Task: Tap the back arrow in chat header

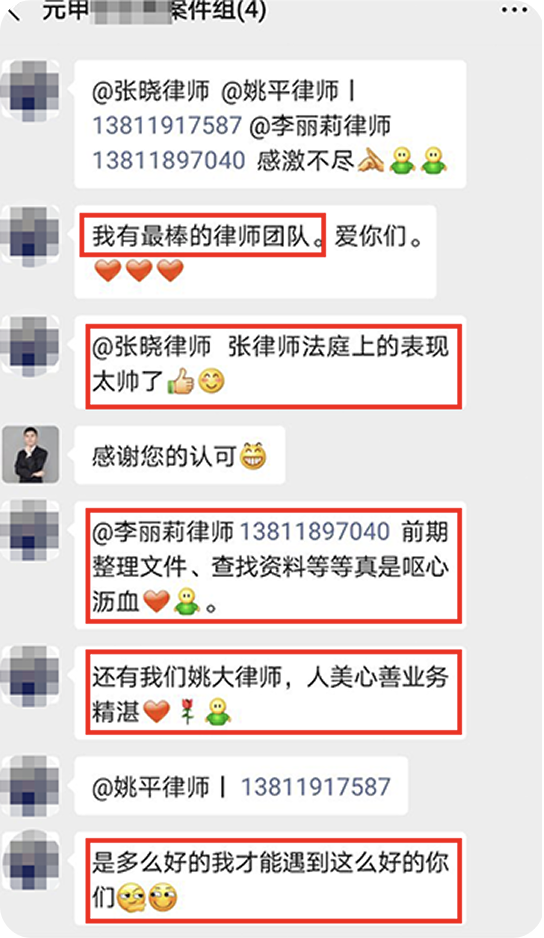Action: [x=13, y=11]
